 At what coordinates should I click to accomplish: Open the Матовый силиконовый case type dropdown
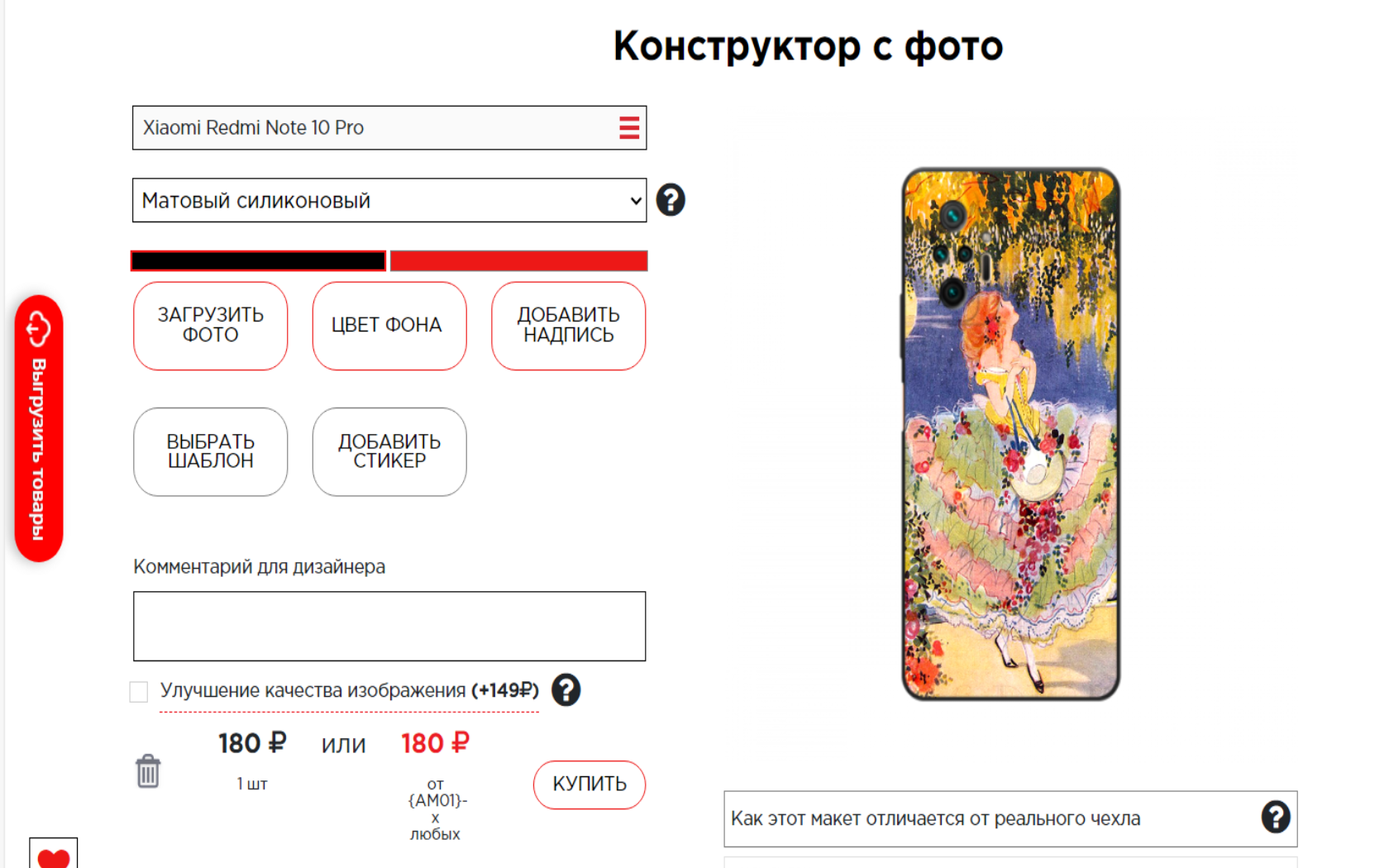(x=389, y=200)
